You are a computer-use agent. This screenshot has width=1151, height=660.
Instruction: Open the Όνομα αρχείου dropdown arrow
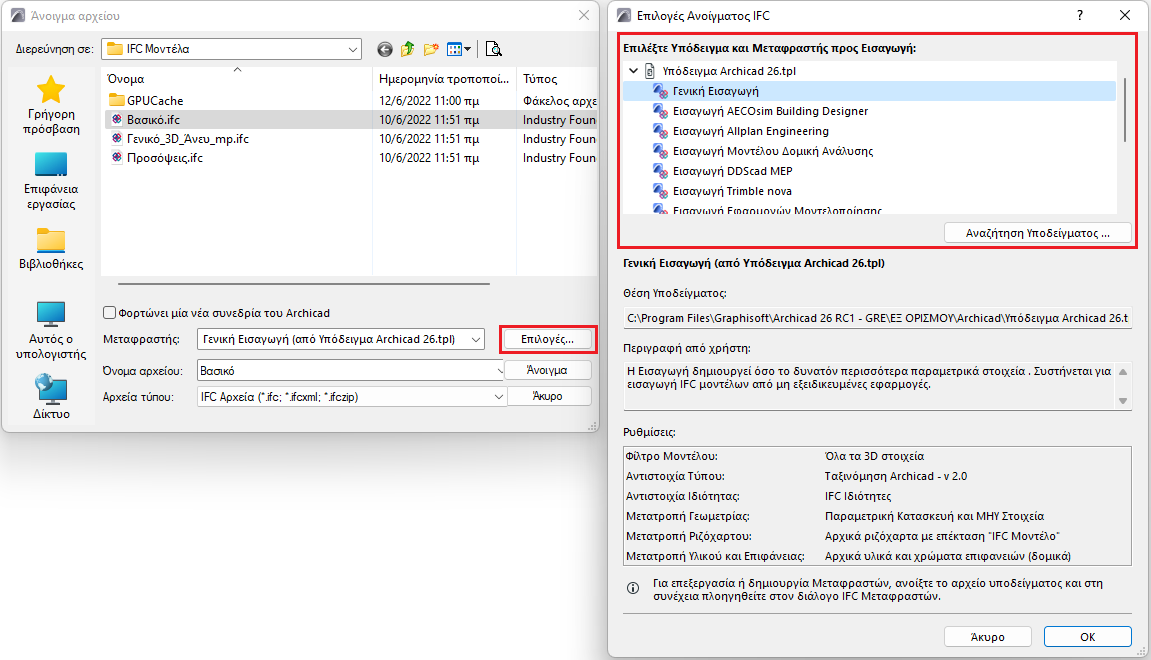pyautogui.click(x=500, y=371)
